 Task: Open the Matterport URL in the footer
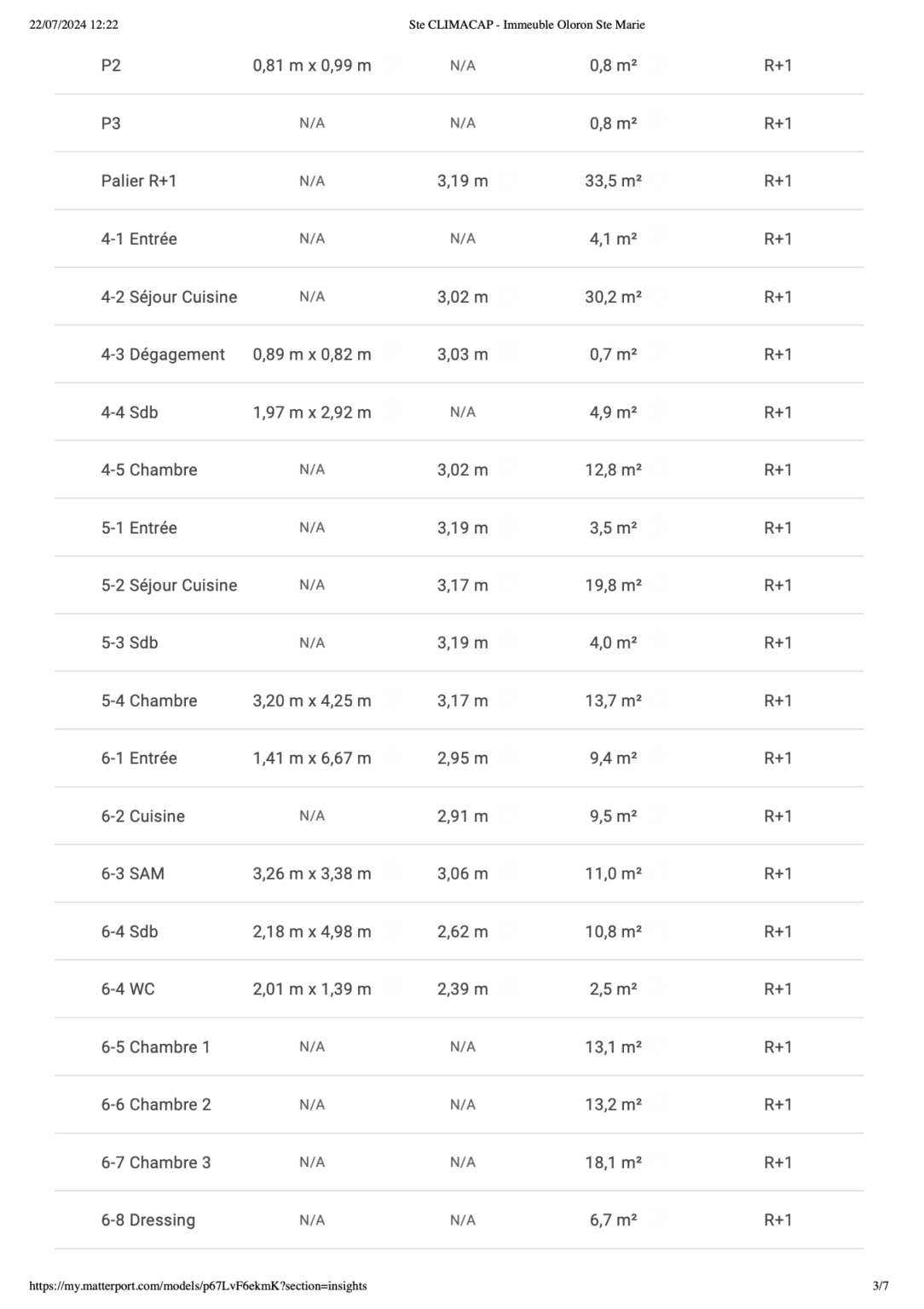coord(198,1286)
